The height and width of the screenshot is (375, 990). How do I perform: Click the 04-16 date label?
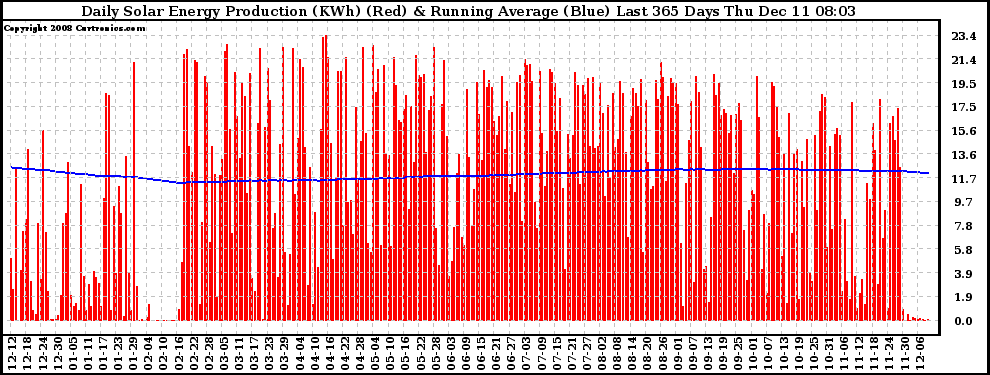click(330, 353)
